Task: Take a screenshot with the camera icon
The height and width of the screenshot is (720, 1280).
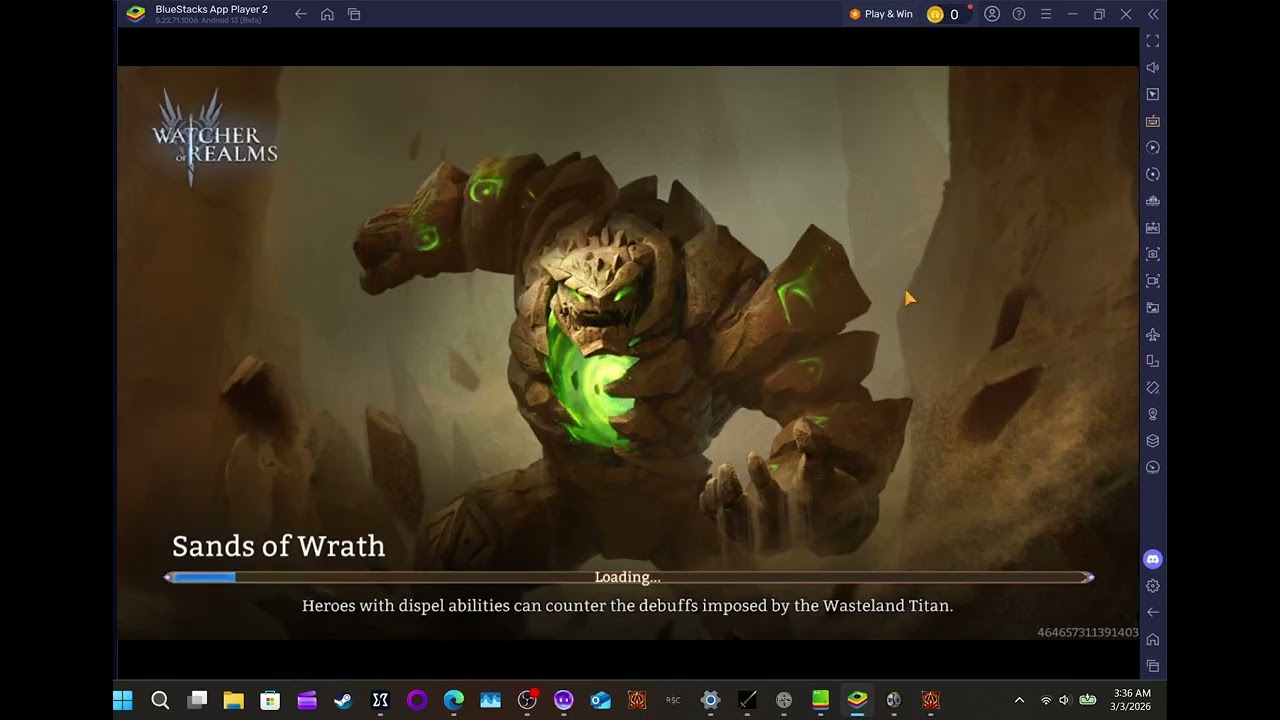Action: [x=1153, y=254]
